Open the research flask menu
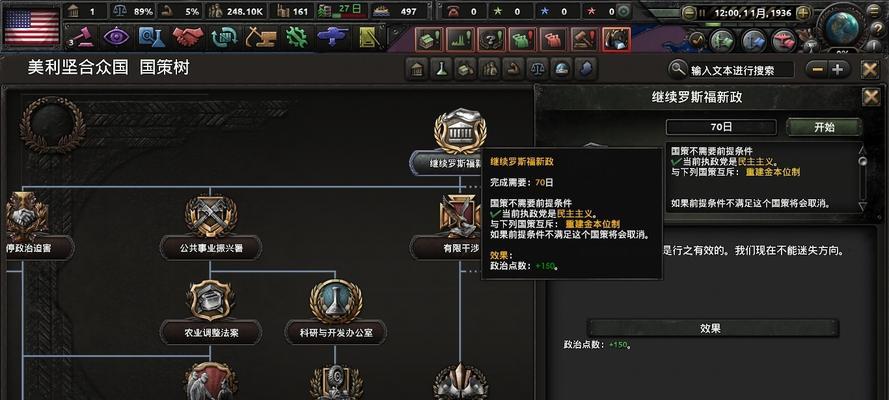This screenshot has height=400, width=889. (x=152, y=37)
